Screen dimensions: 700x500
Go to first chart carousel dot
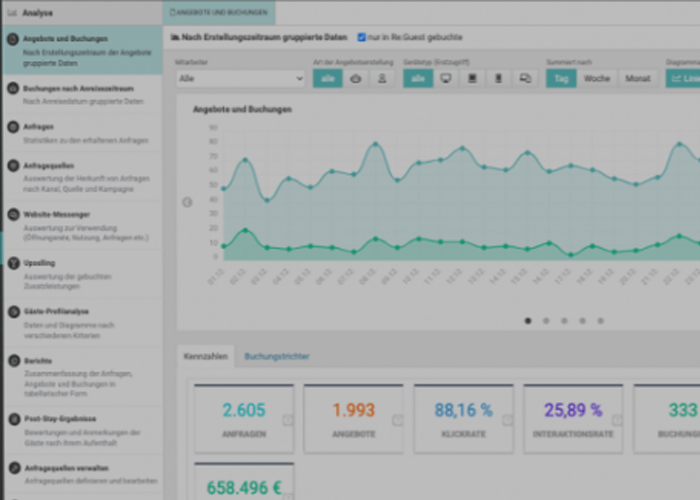point(528,321)
